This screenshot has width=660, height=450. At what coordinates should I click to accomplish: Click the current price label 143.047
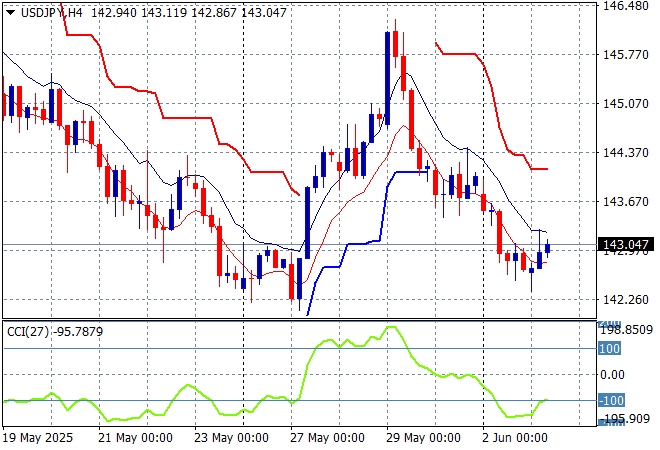coord(624,245)
